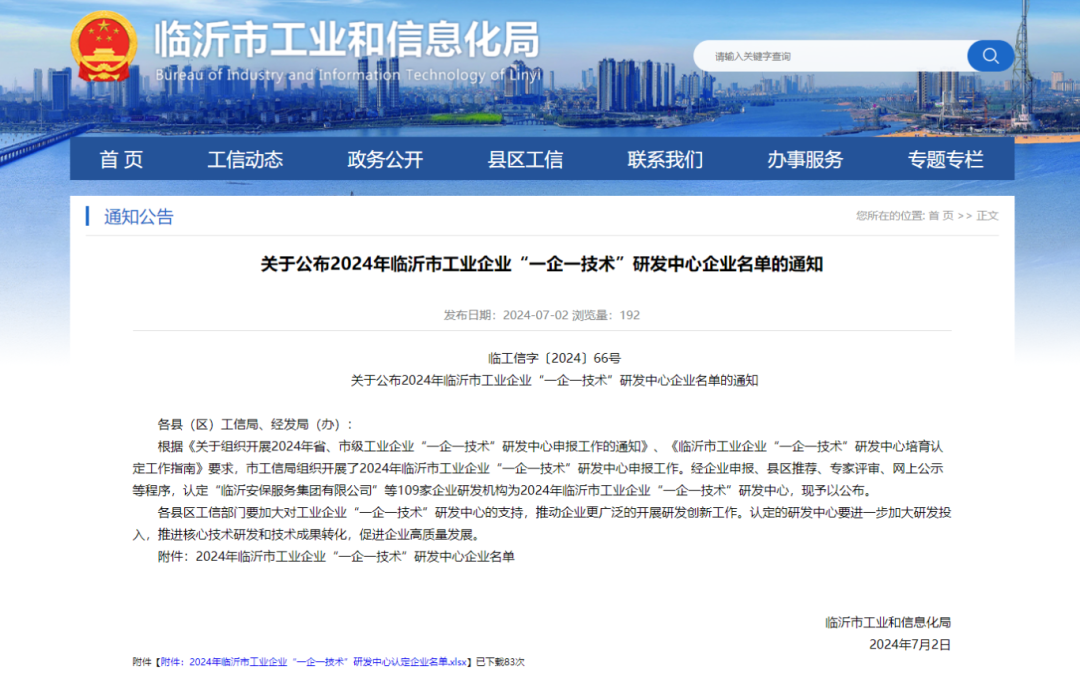Click the salutation line 各县（区）工信局
This screenshot has height=685, width=1080.
255,424
